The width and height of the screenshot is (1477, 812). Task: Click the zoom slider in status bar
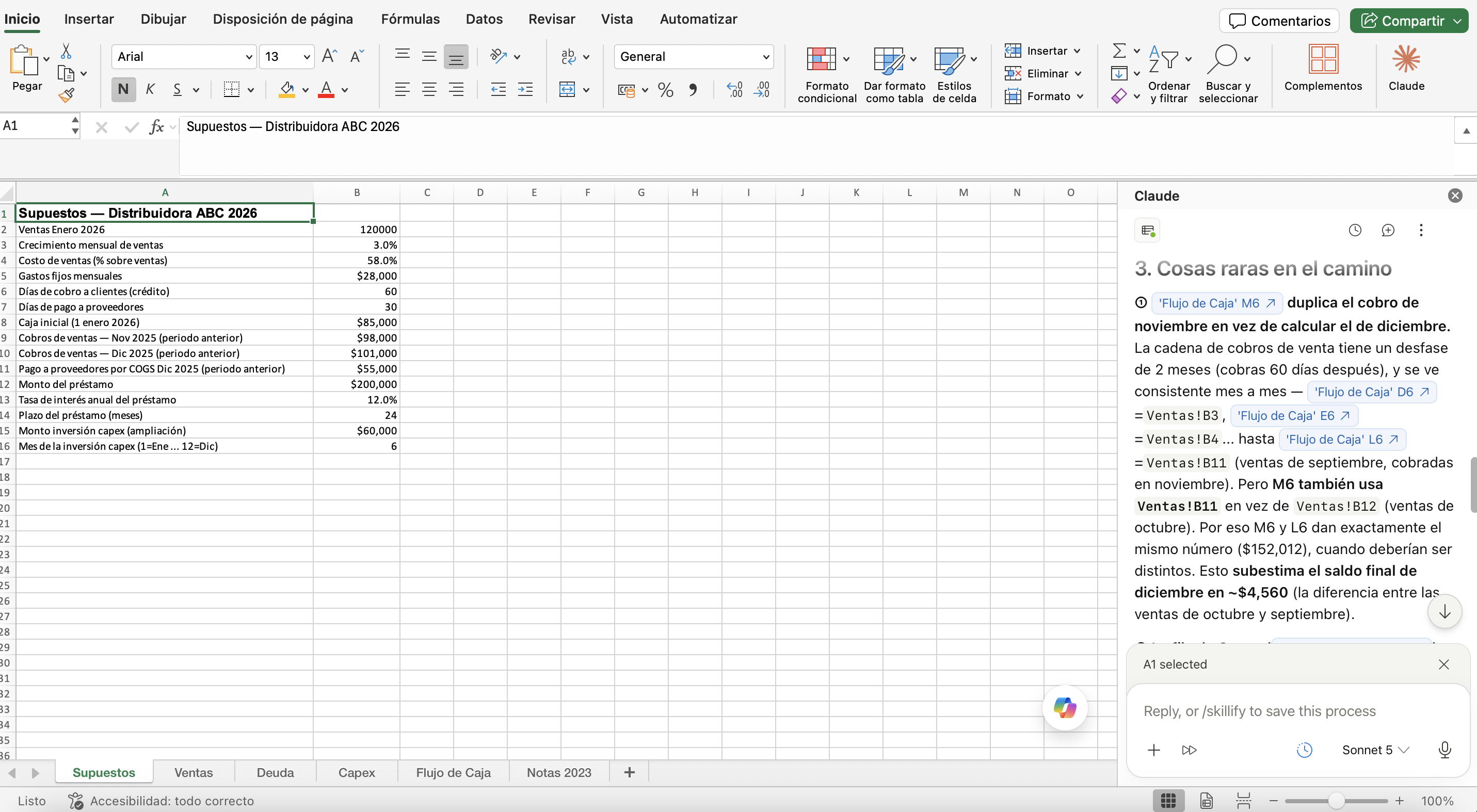click(1336, 801)
